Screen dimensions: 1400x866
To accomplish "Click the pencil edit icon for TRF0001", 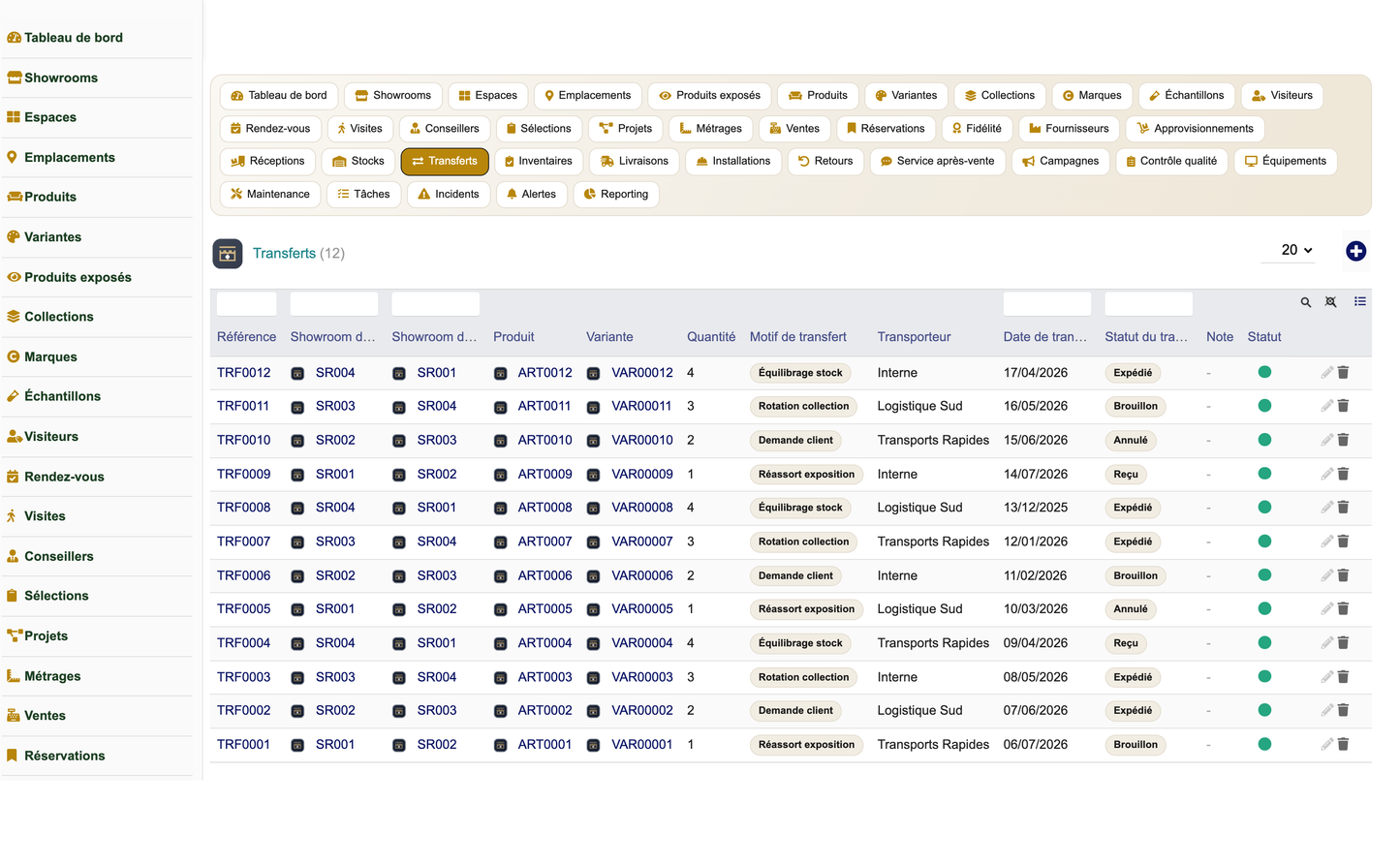I will [1326, 744].
